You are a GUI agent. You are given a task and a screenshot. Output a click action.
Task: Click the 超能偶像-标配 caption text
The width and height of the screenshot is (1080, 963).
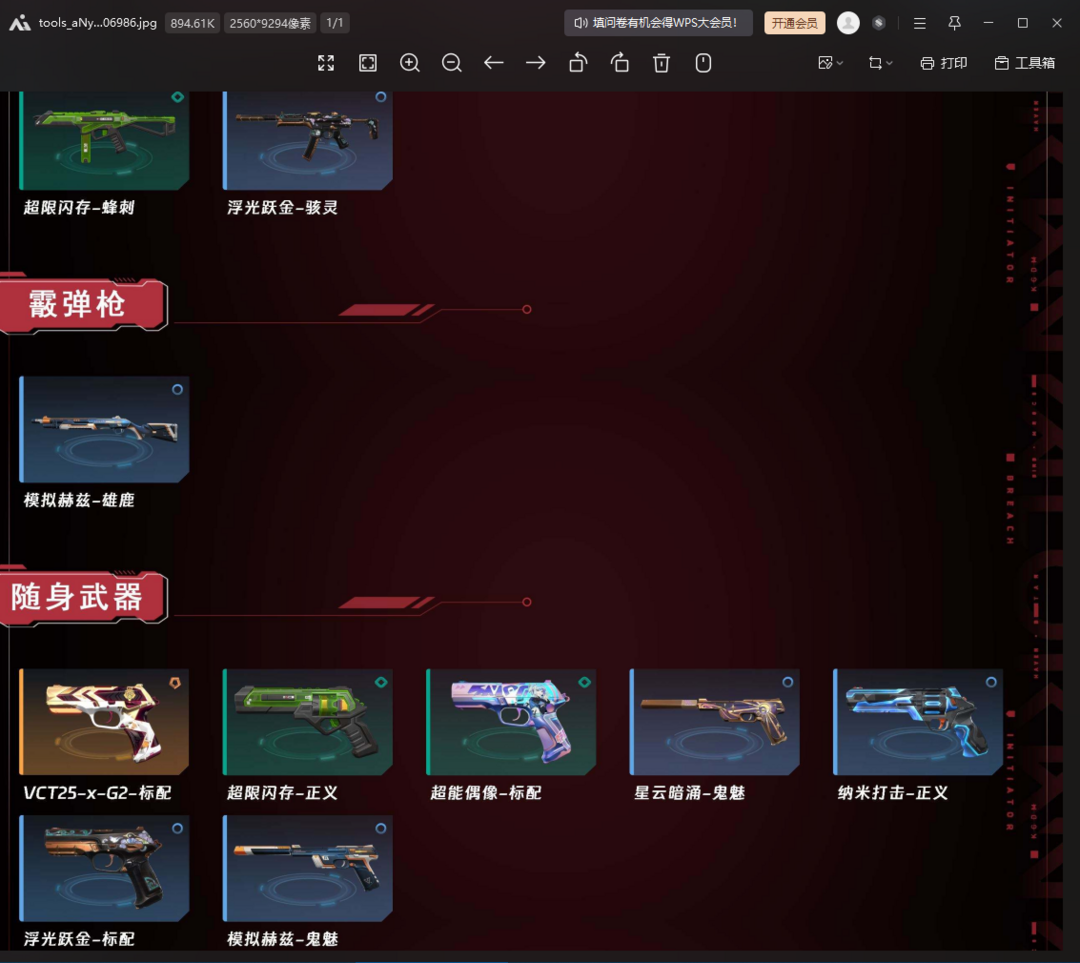click(486, 793)
